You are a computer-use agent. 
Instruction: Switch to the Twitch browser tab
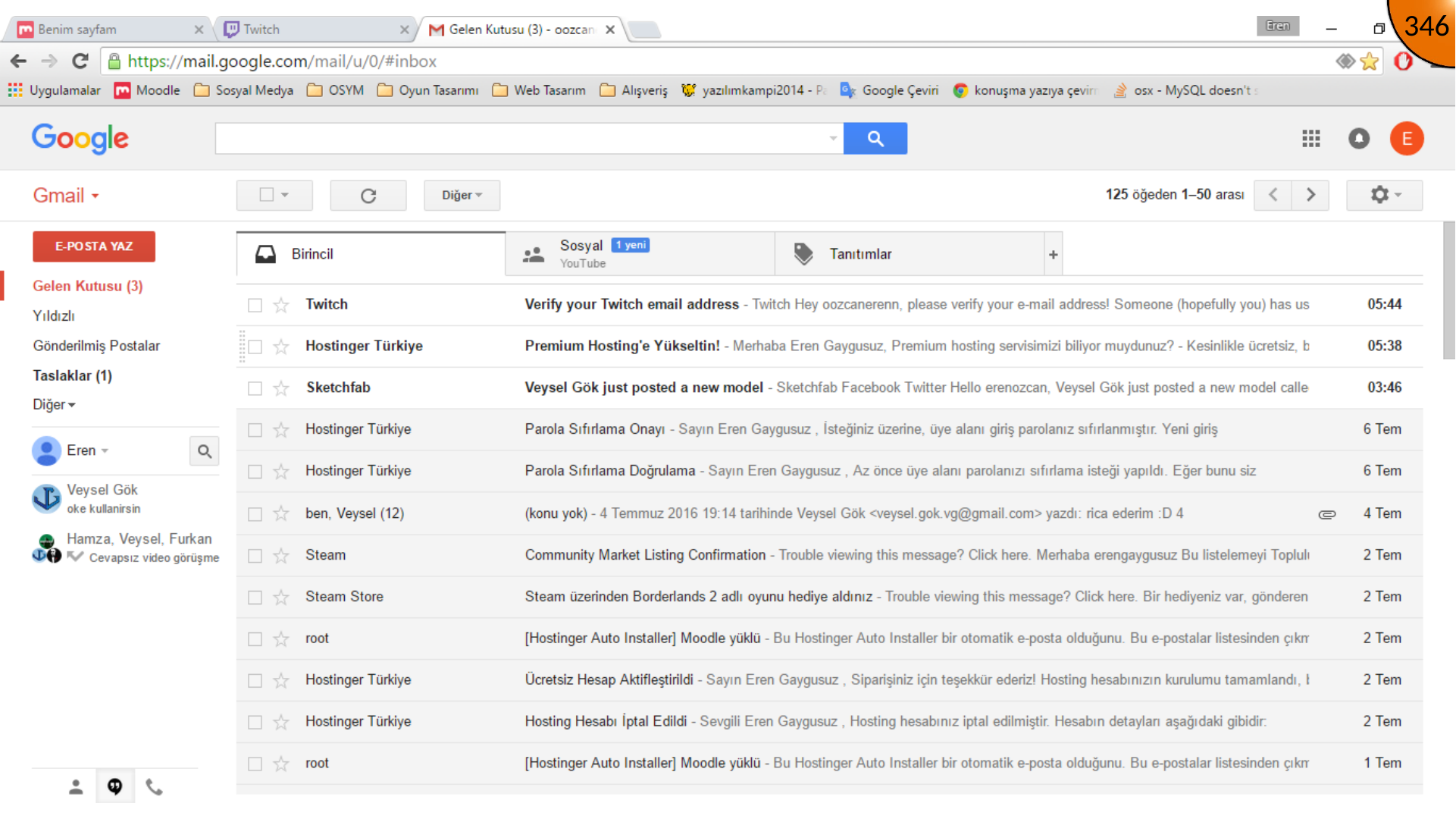pyautogui.click(x=315, y=30)
